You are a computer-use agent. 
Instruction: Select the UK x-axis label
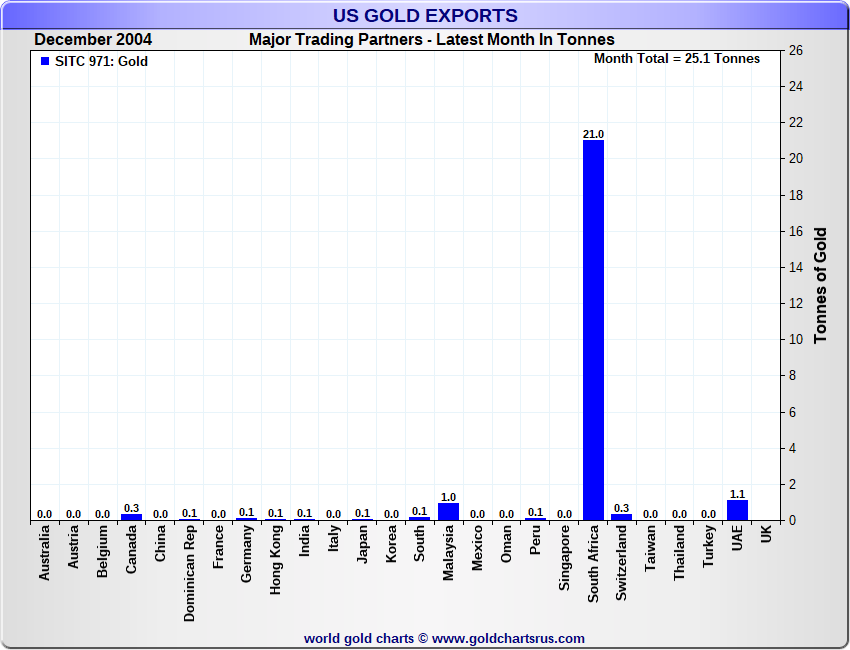[x=766, y=535]
